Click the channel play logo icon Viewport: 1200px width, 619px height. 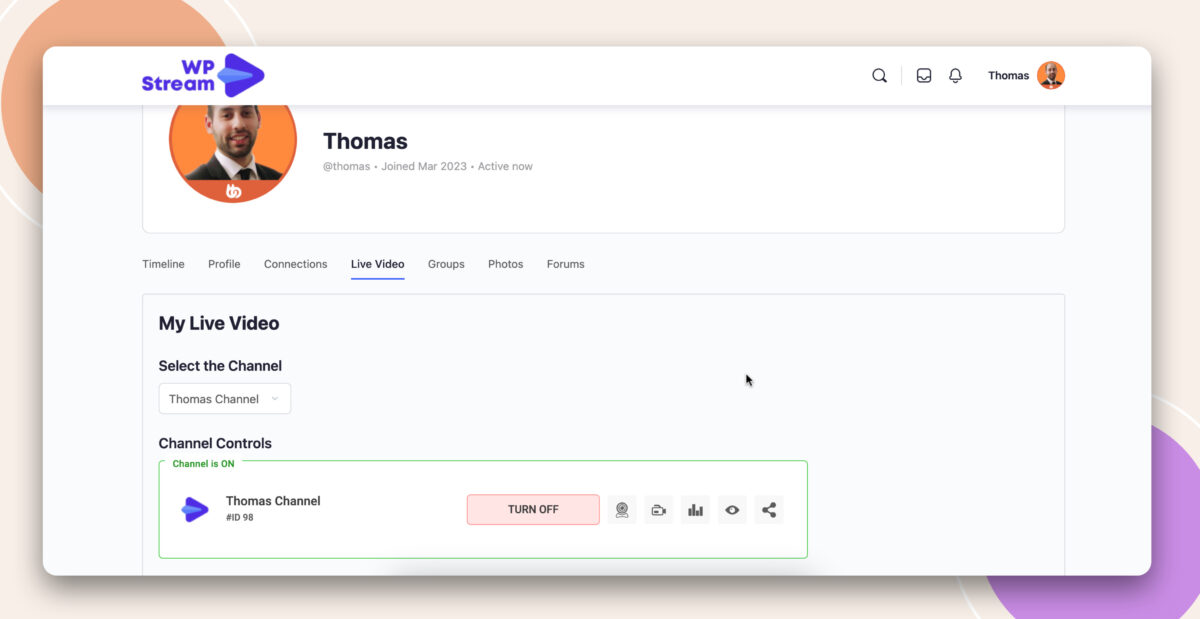[x=195, y=510]
